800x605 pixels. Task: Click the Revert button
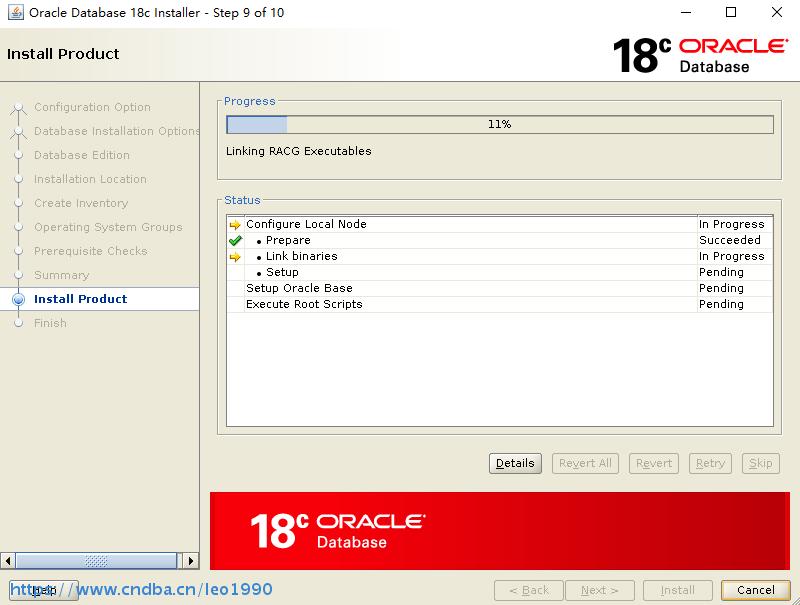[x=654, y=463]
